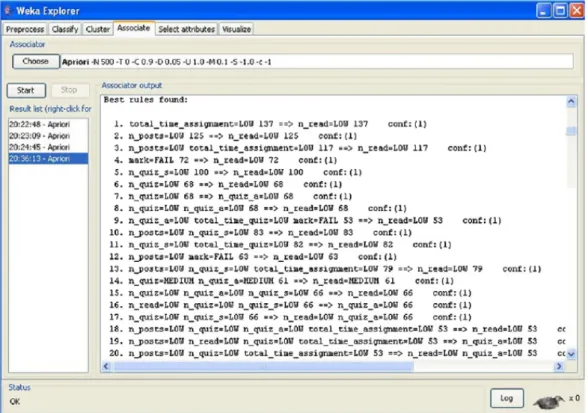The image size is (588, 413).
Task: Click rule 3 text in output
Action: pyautogui.click(x=300, y=148)
